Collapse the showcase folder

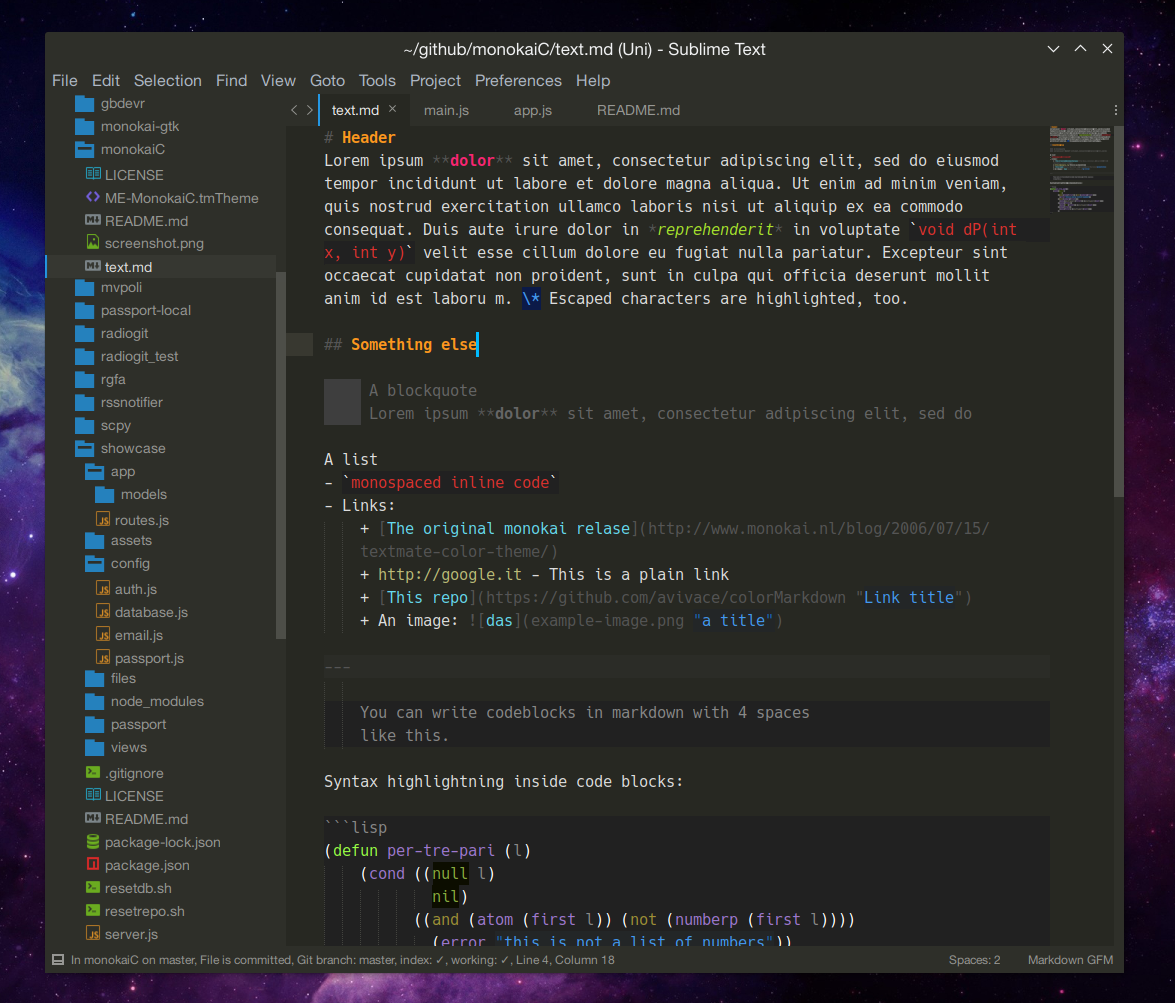[x=84, y=448]
